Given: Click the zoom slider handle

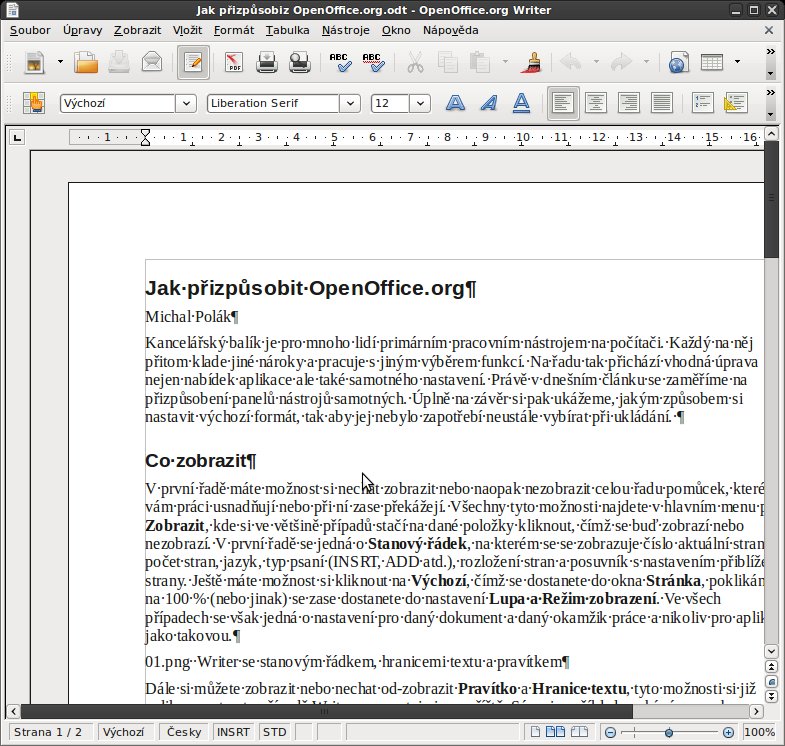Looking at the screenshot, I should [669, 732].
